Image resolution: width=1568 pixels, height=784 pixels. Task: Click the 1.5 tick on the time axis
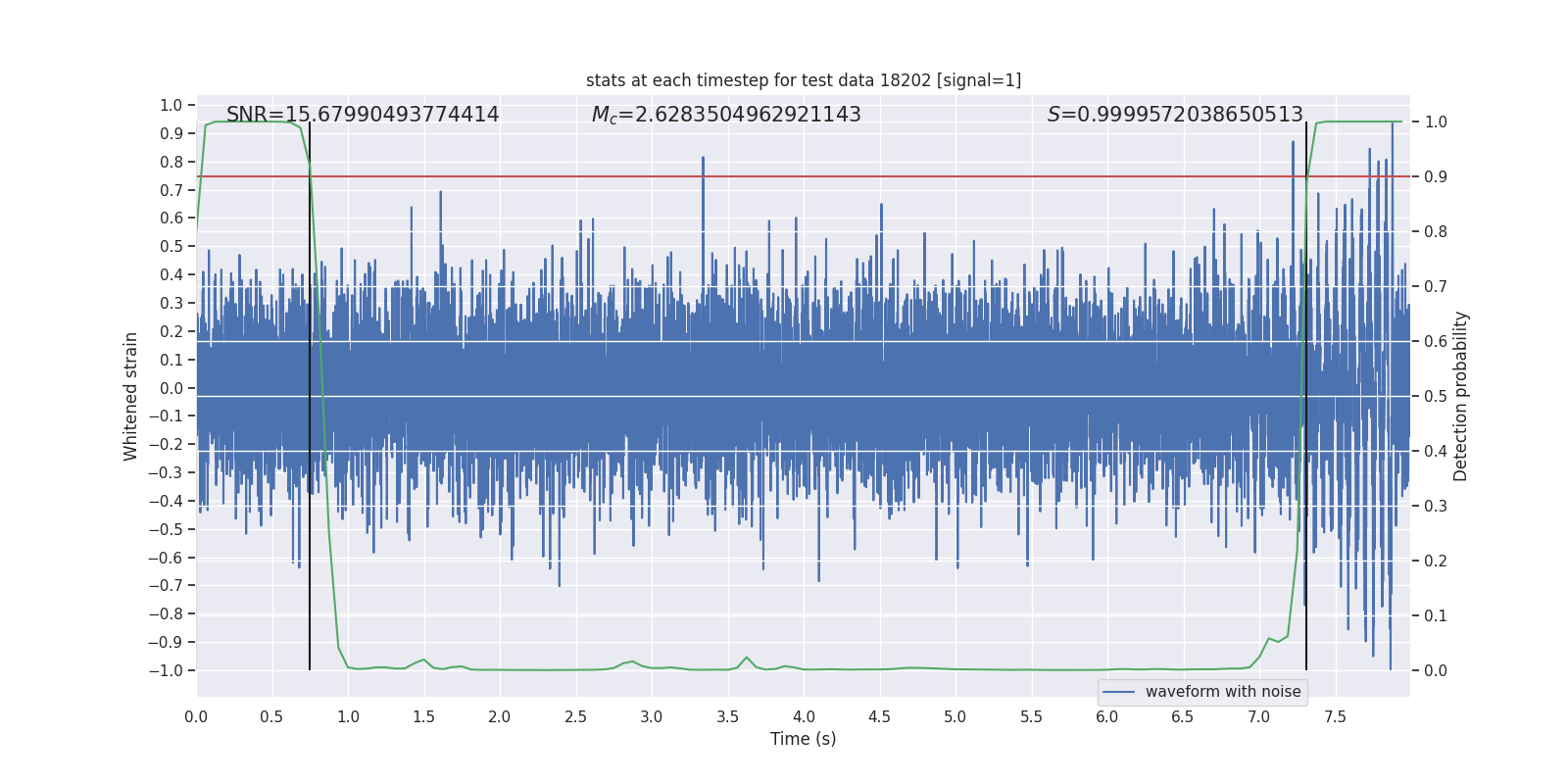(424, 717)
